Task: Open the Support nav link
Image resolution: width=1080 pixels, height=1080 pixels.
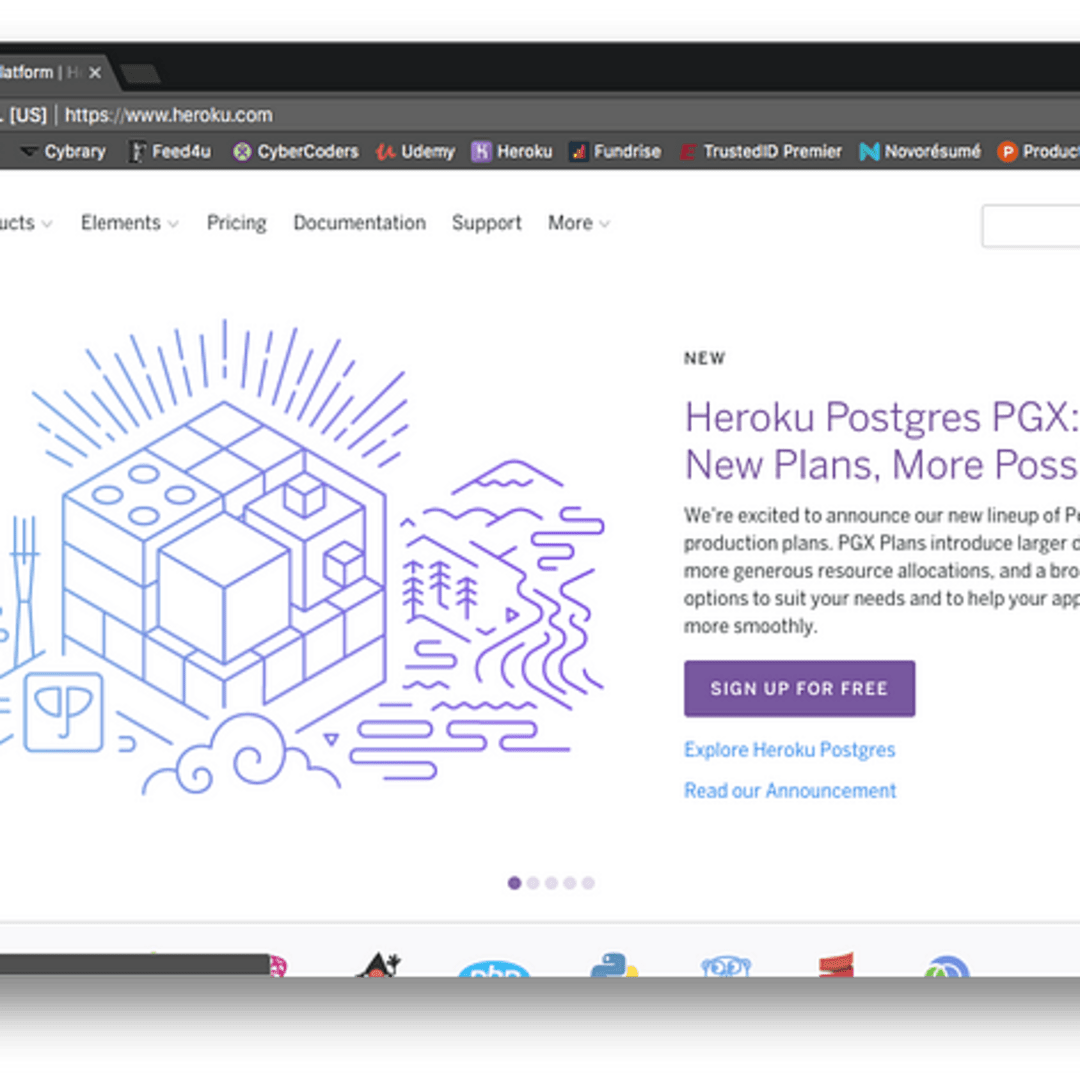Action: 486,223
